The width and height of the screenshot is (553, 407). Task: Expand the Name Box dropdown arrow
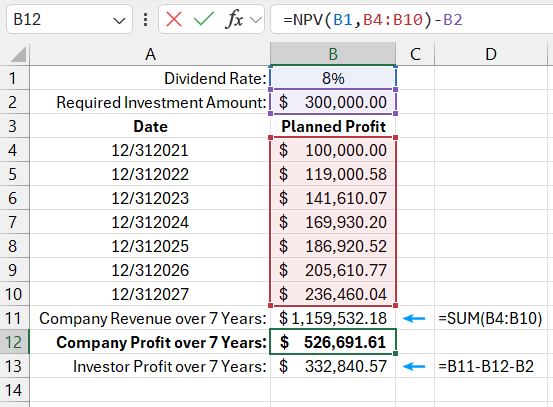(x=119, y=20)
